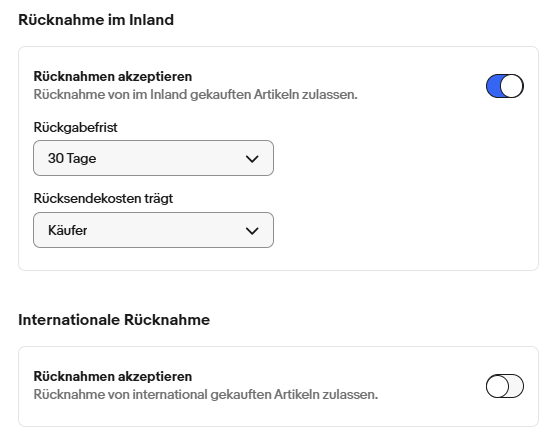This screenshot has width=555, height=441.
Task: Click the 'Internationale Rücknahme' heading
Action: (x=114, y=320)
